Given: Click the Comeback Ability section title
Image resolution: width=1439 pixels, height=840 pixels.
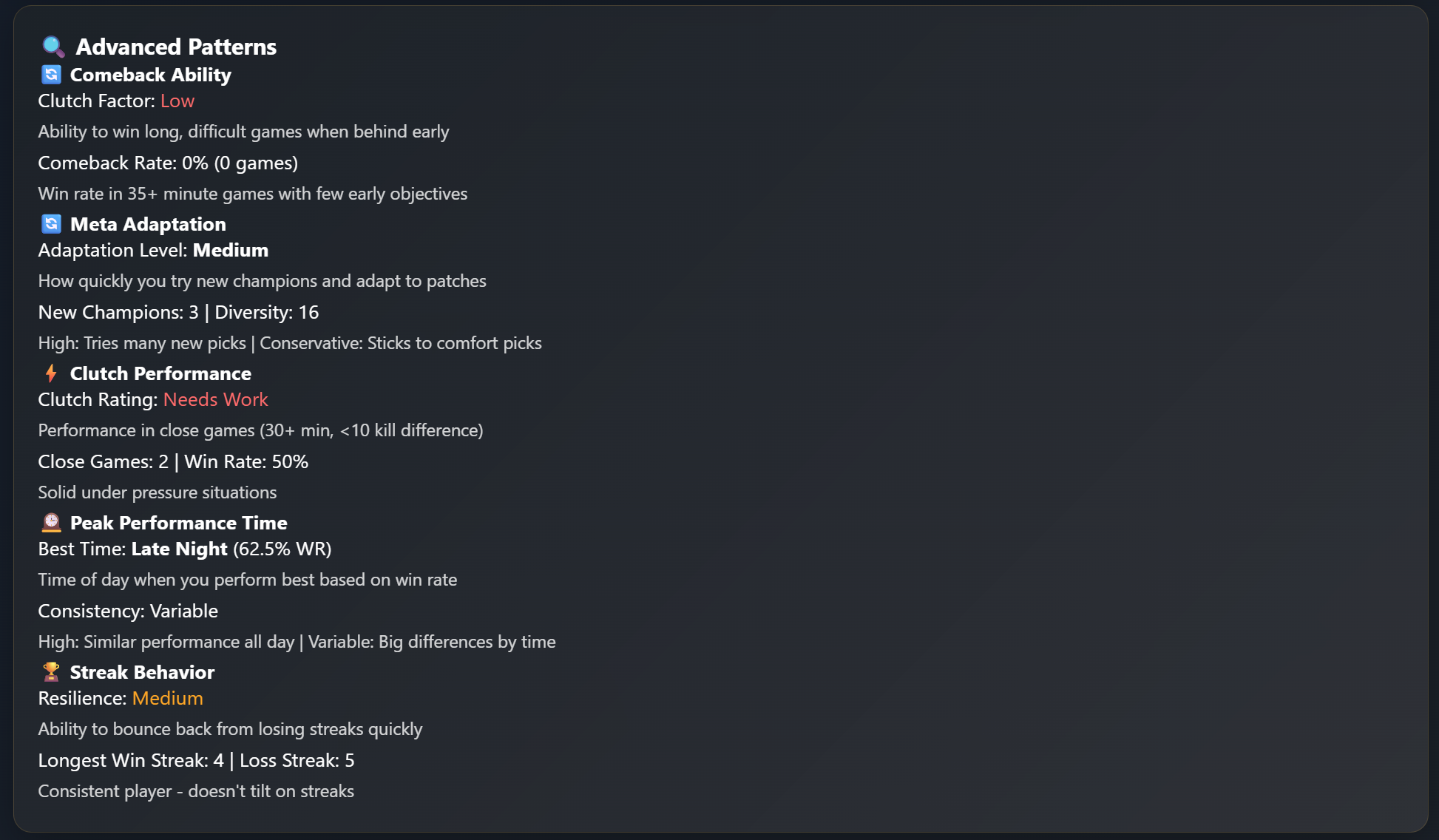Looking at the screenshot, I should 151,75.
